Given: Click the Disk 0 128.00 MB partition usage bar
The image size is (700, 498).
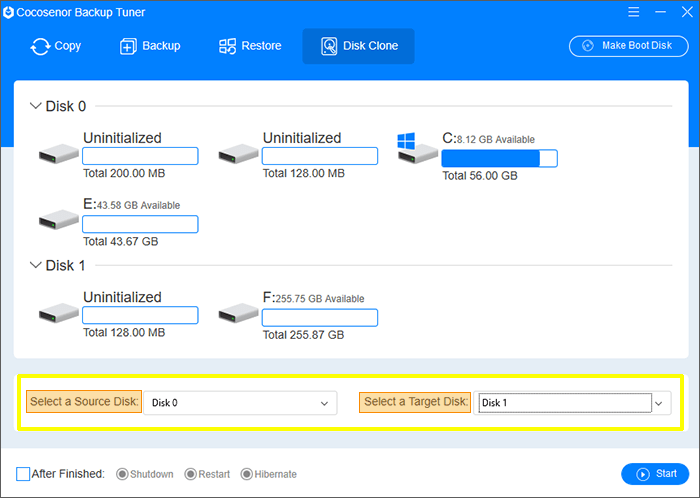Looking at the screenshot, I should pyautogui.click(x=320, y=156).
